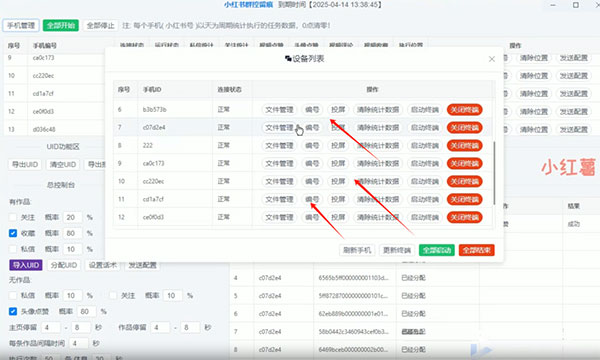Click 清除位置 in main row d036c48

coord(534,130)
